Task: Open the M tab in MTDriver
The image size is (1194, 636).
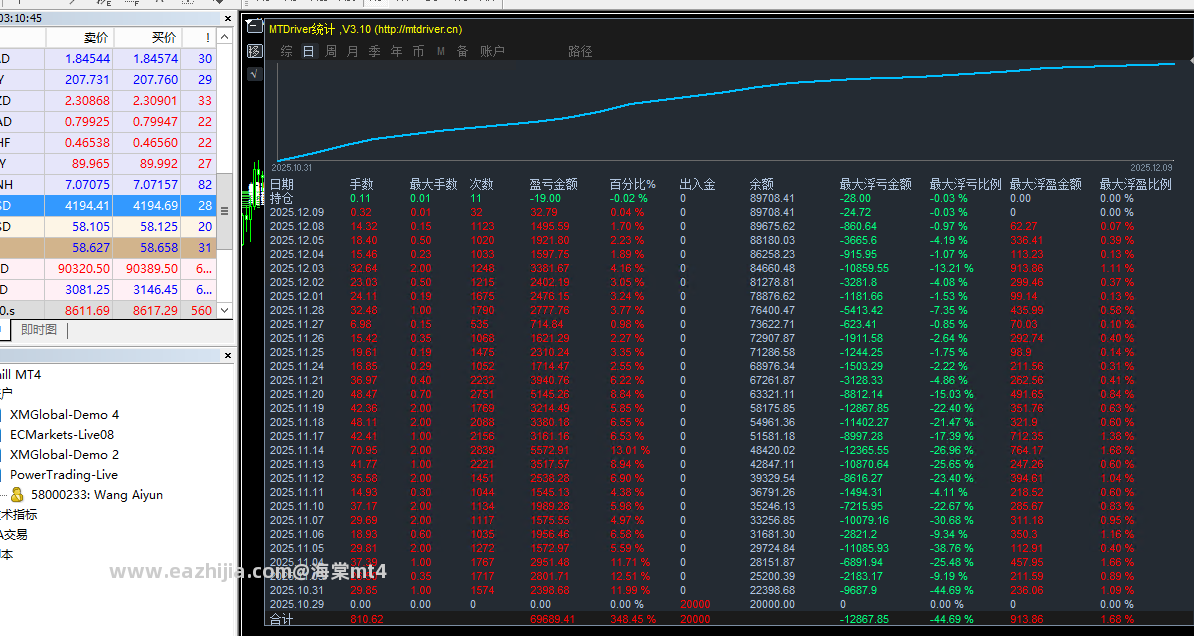Action: [441, 51]
